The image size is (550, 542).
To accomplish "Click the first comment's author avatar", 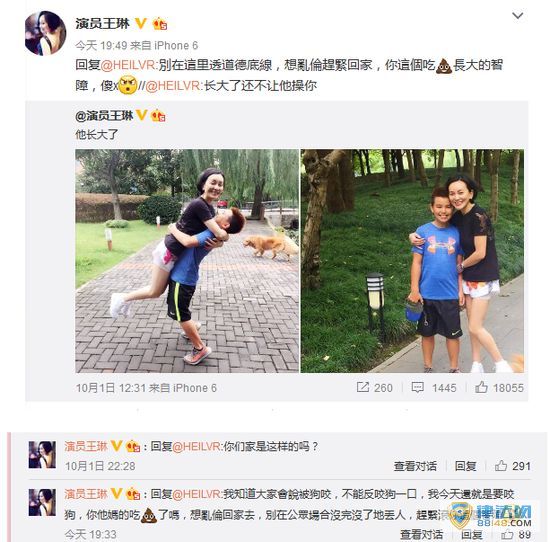I will (x=42, y=455).
